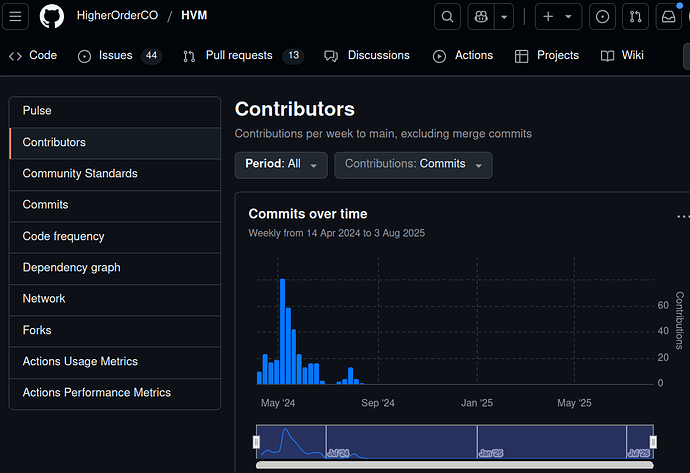The image size is (690, 473).
Task: Expand the Copilot dropdown arrow
Action: (504, 17)
